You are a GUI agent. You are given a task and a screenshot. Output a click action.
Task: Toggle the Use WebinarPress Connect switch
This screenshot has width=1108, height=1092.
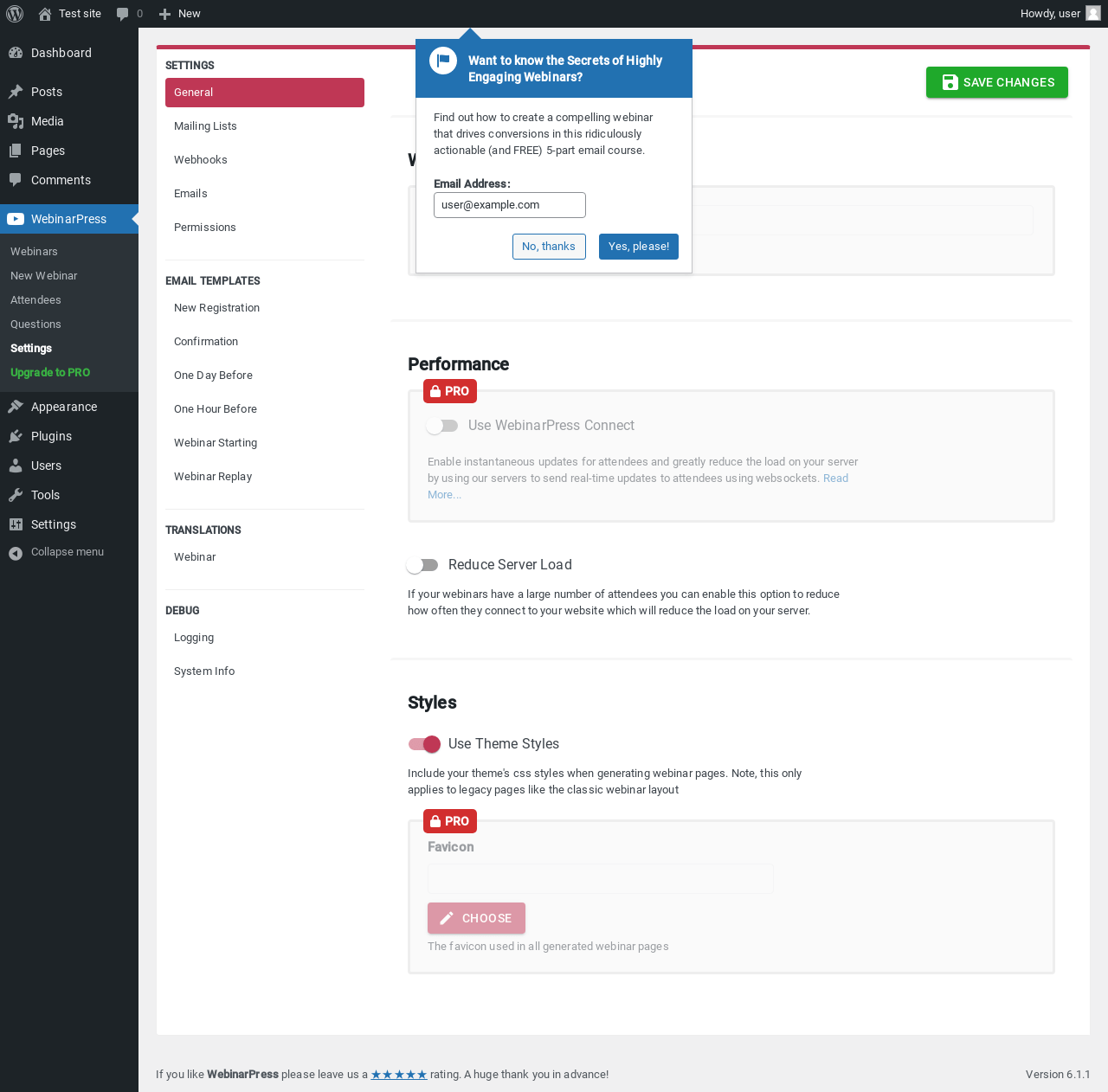click(x=442, y=426)
